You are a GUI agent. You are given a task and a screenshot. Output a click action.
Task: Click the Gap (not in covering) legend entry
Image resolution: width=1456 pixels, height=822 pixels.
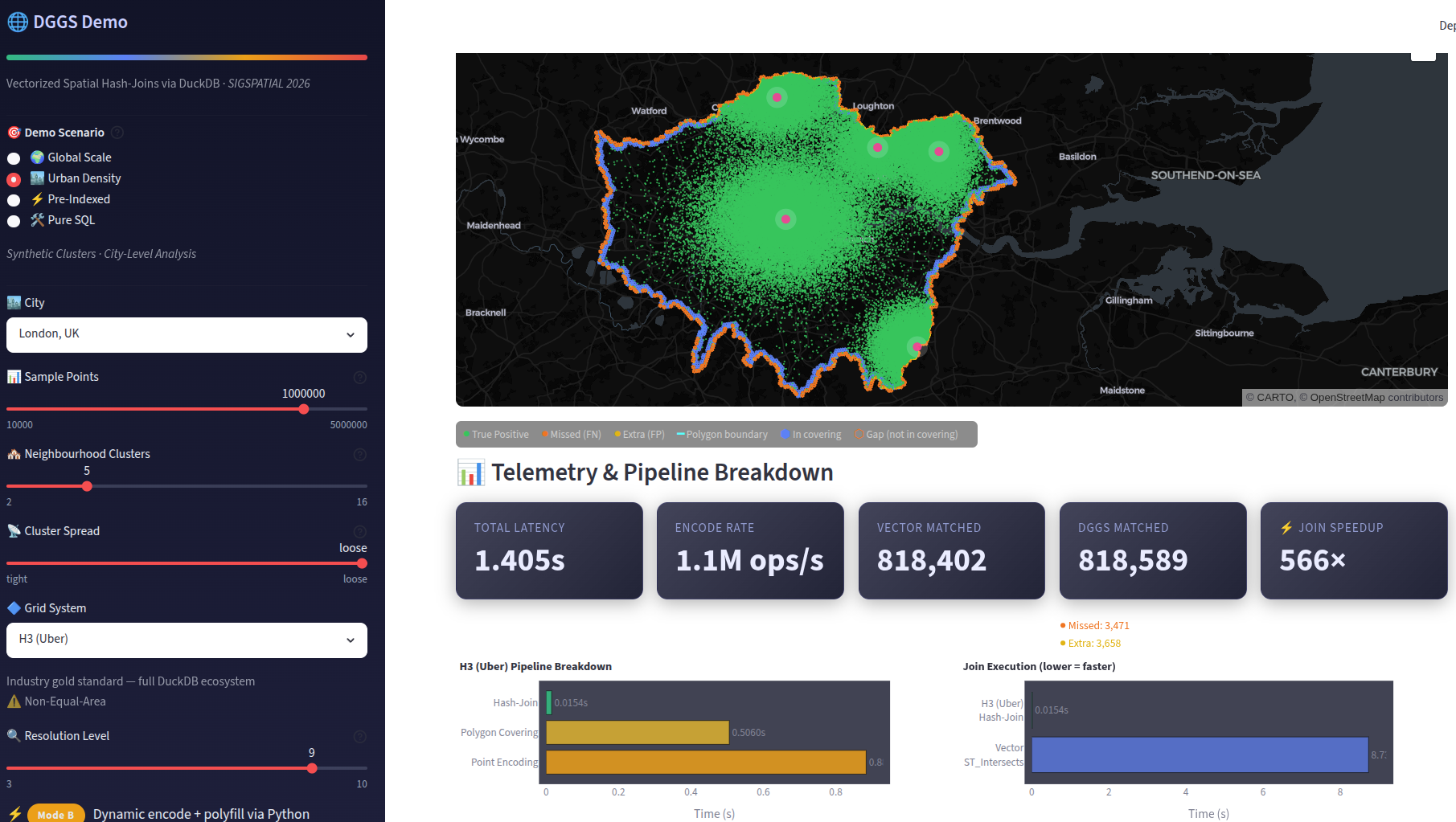(906, 435)
